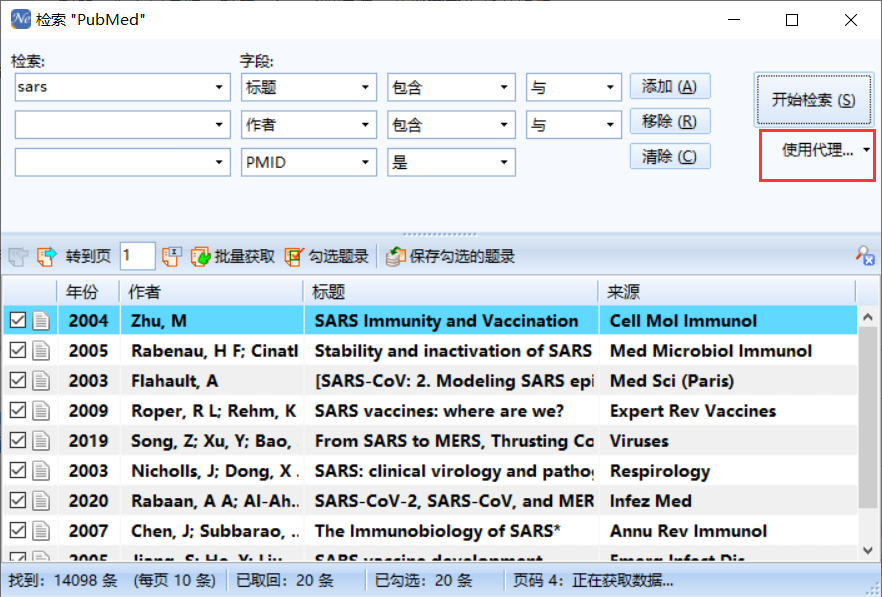Click NoteExpress app icon in title bar
This screenshot has height=597, width=882.
click(21, 19)
